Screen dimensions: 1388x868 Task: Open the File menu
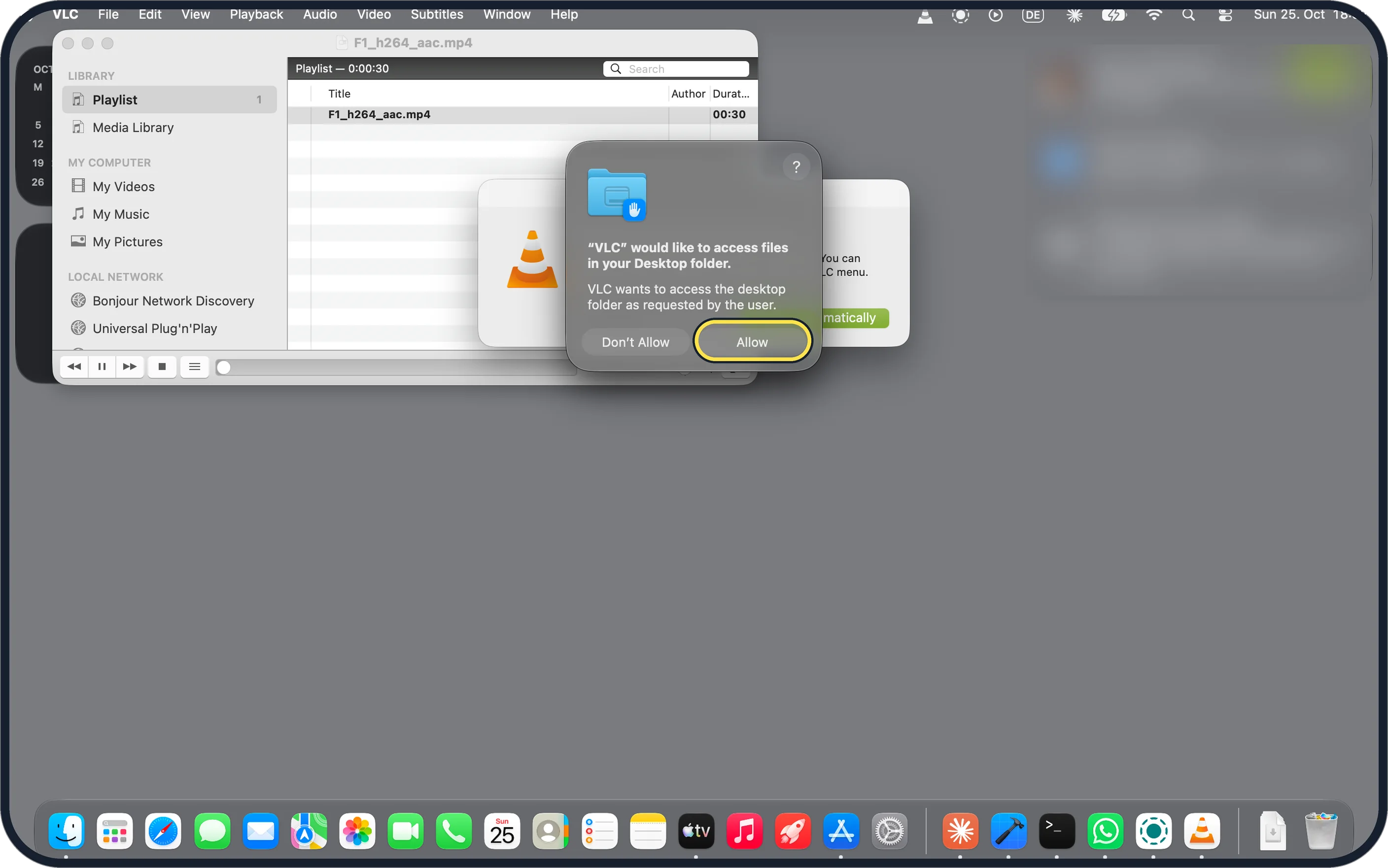coord(108,14)
